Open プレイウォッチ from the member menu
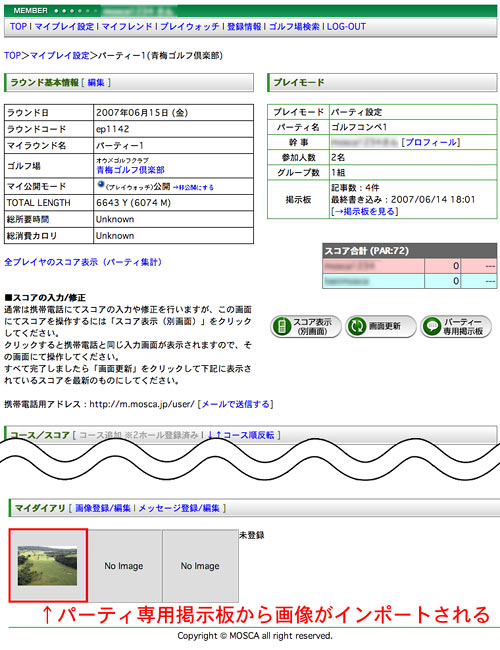The height and width of the screenshot is (650, 500). click(x=189, y=27)
